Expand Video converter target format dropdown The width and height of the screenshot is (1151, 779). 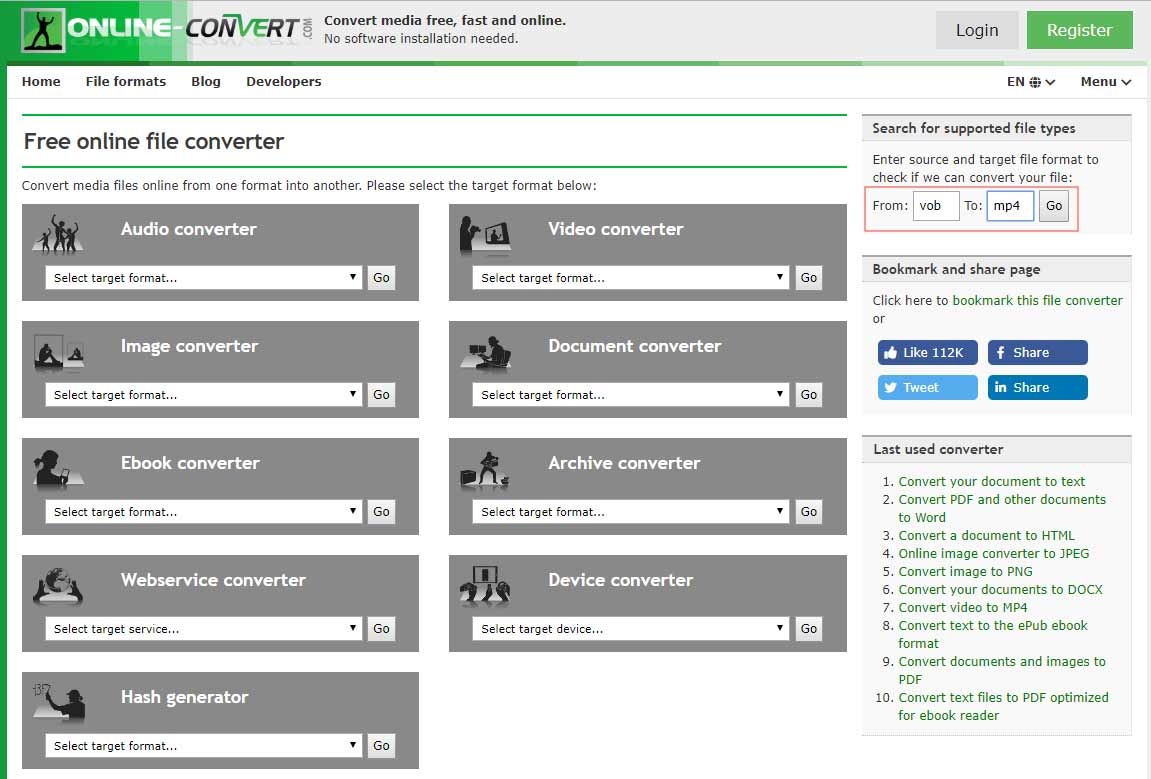(631, 278)
